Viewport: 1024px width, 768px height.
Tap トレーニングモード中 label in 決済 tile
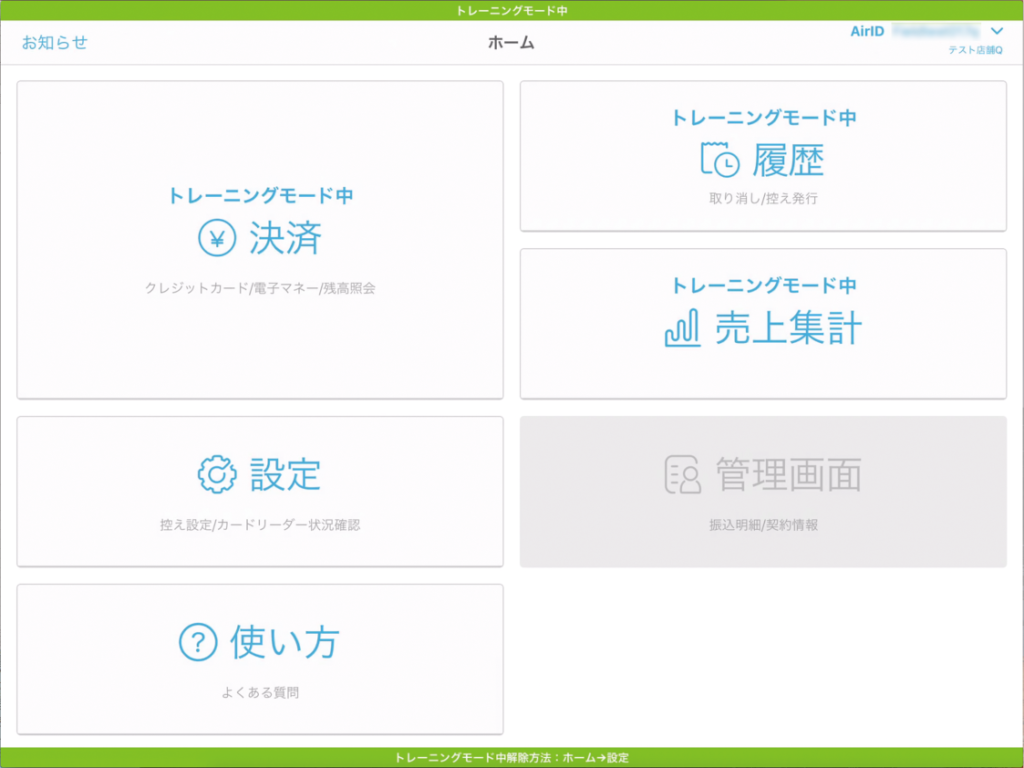(x=260, y=196)
